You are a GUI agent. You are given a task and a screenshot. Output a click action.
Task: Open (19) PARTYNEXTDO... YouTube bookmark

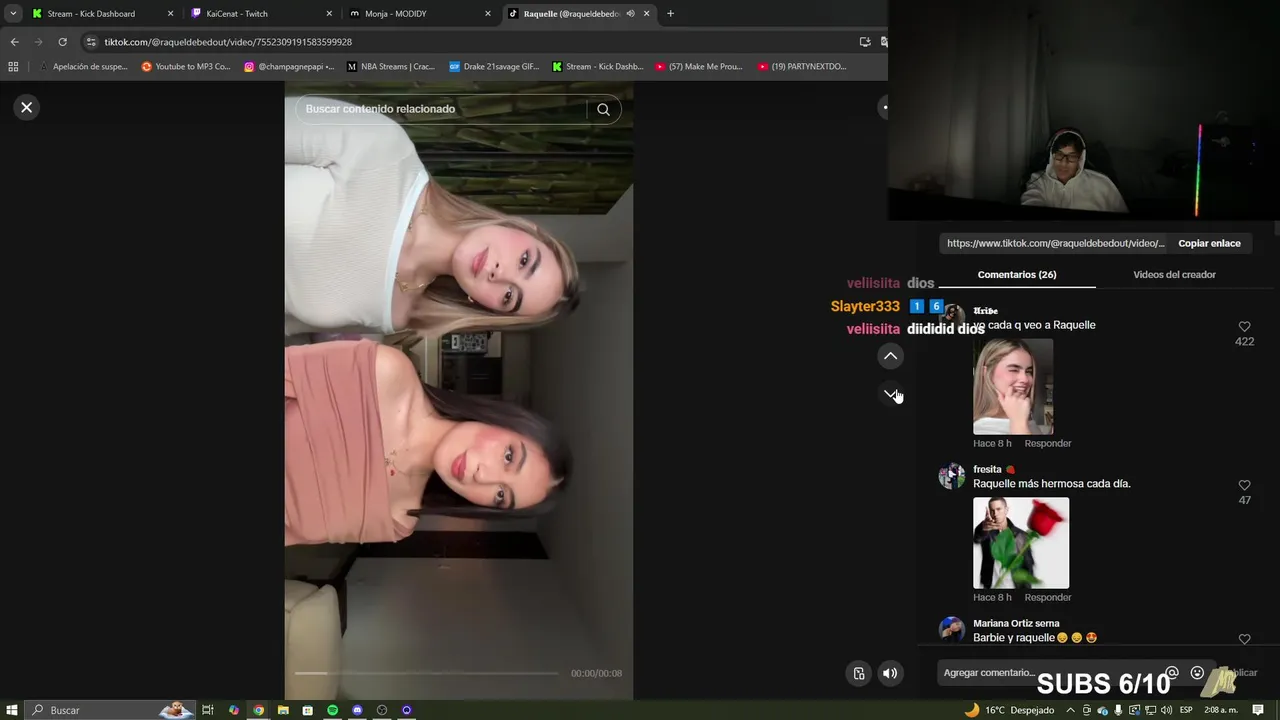802,67
